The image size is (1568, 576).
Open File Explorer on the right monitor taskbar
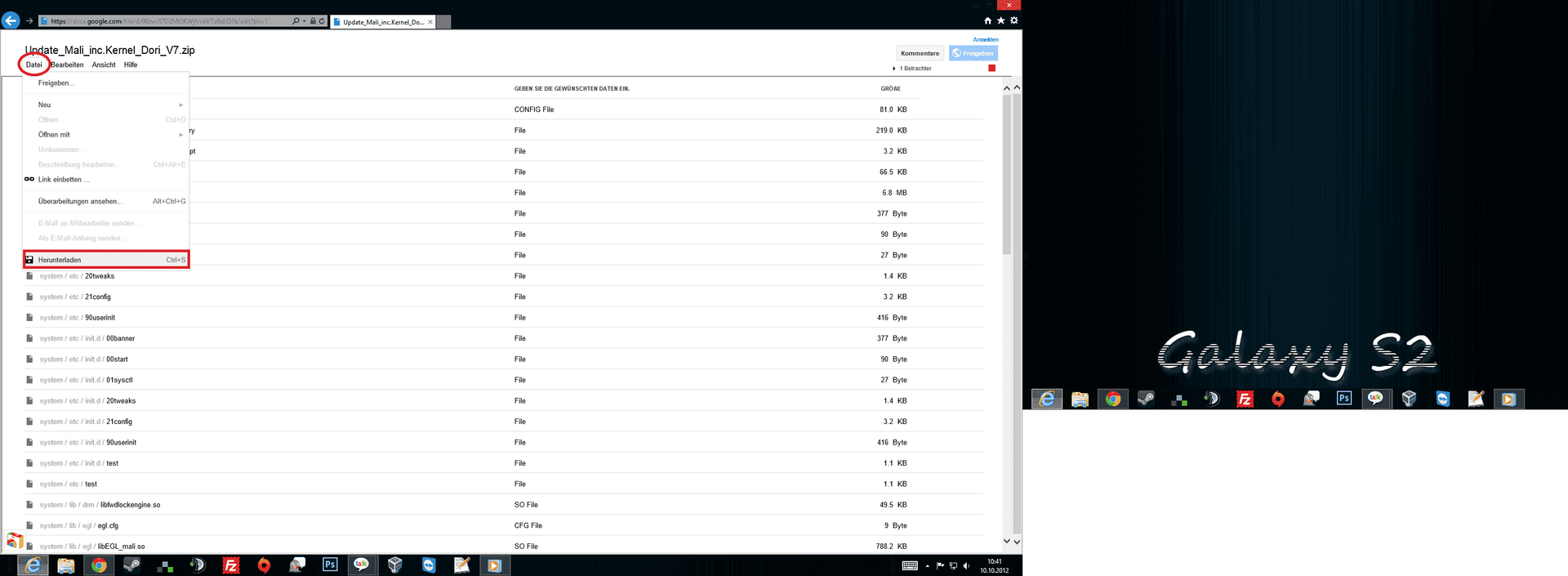point(1080,399)
